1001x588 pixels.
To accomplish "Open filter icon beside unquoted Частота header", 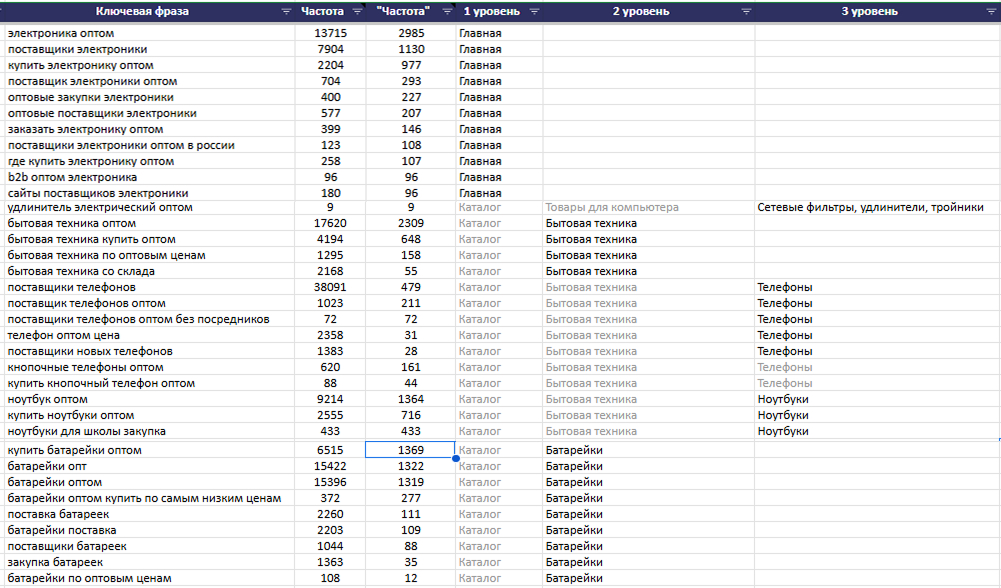I will 356,12.
